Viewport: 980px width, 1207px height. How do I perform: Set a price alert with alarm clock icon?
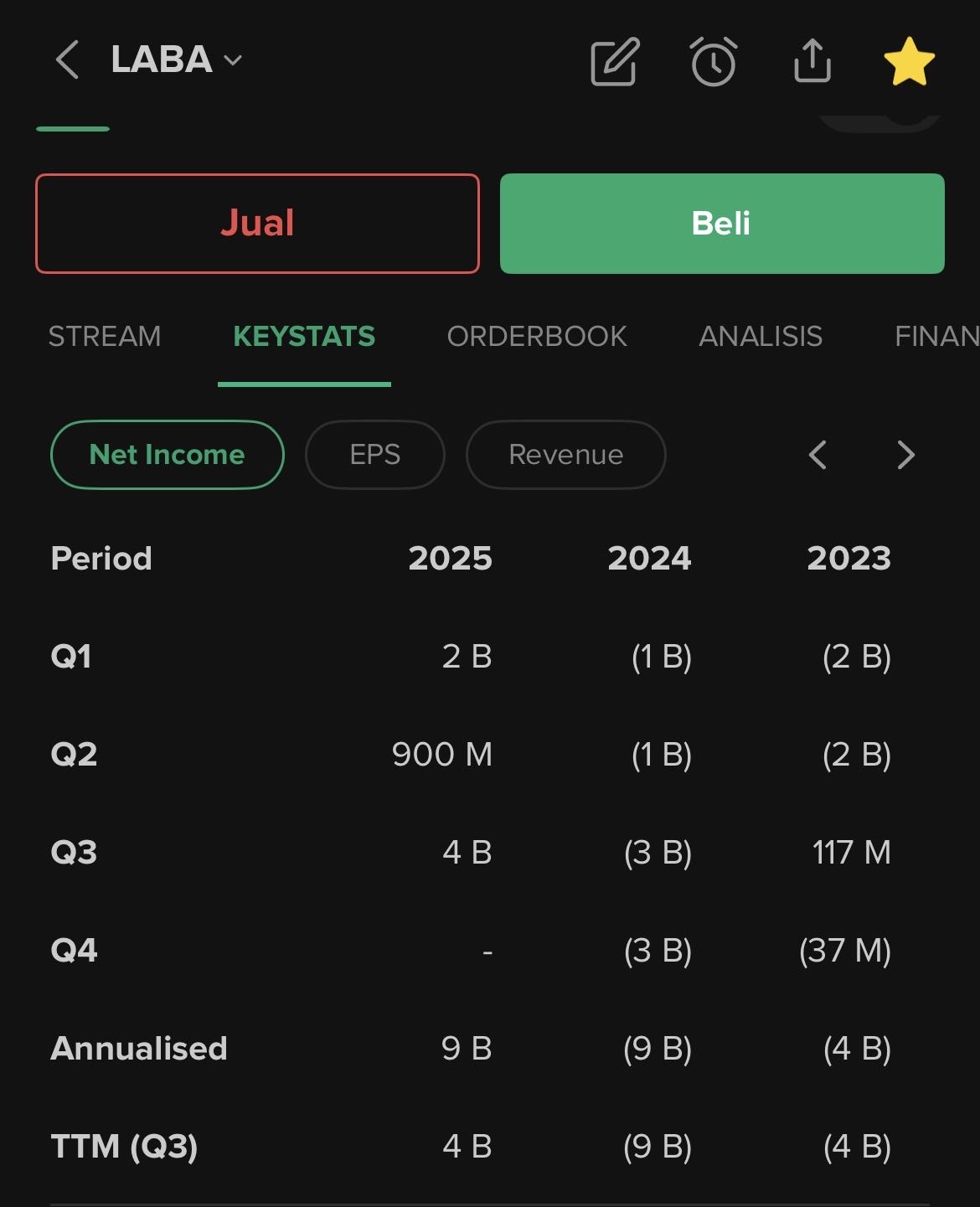(x=714, y=62)
